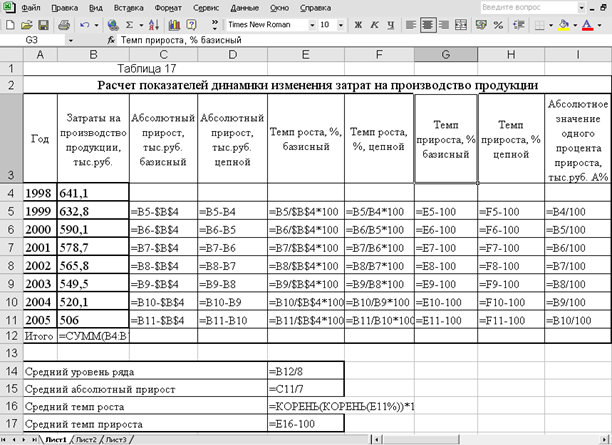Expand the font size 10 dropdown
The width and height of the screenshot is (612, 445).
pyautogui.click(x=339, y=23)
